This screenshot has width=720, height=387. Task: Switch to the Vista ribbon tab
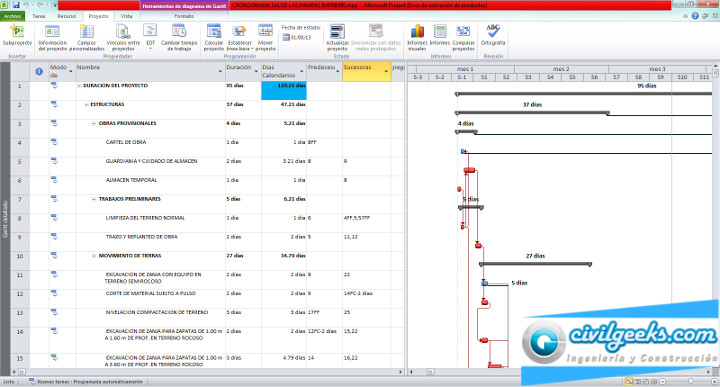[126, 16]
